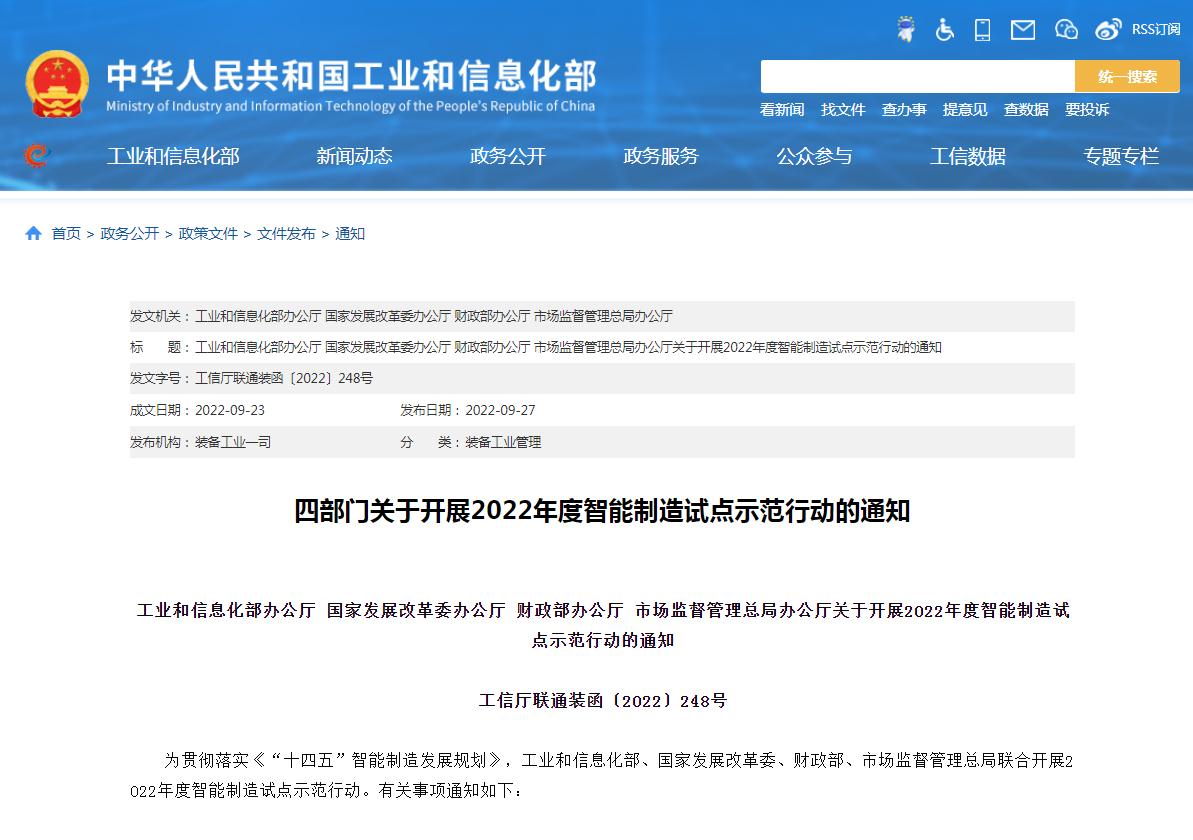Click the 统一搜索 button

[1128, 77]
